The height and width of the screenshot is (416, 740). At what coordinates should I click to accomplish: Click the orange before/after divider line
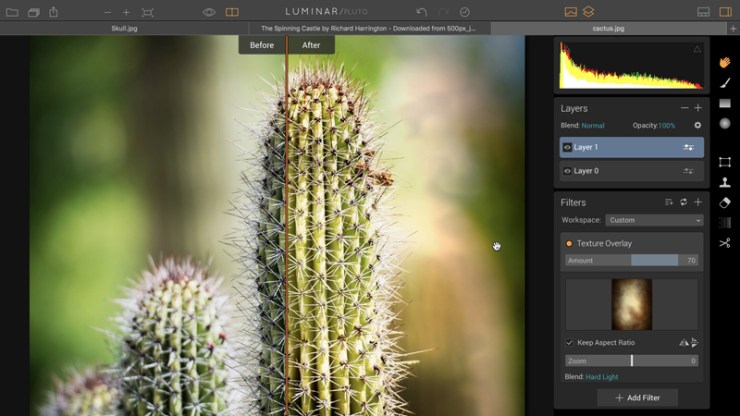click(286, 227)
